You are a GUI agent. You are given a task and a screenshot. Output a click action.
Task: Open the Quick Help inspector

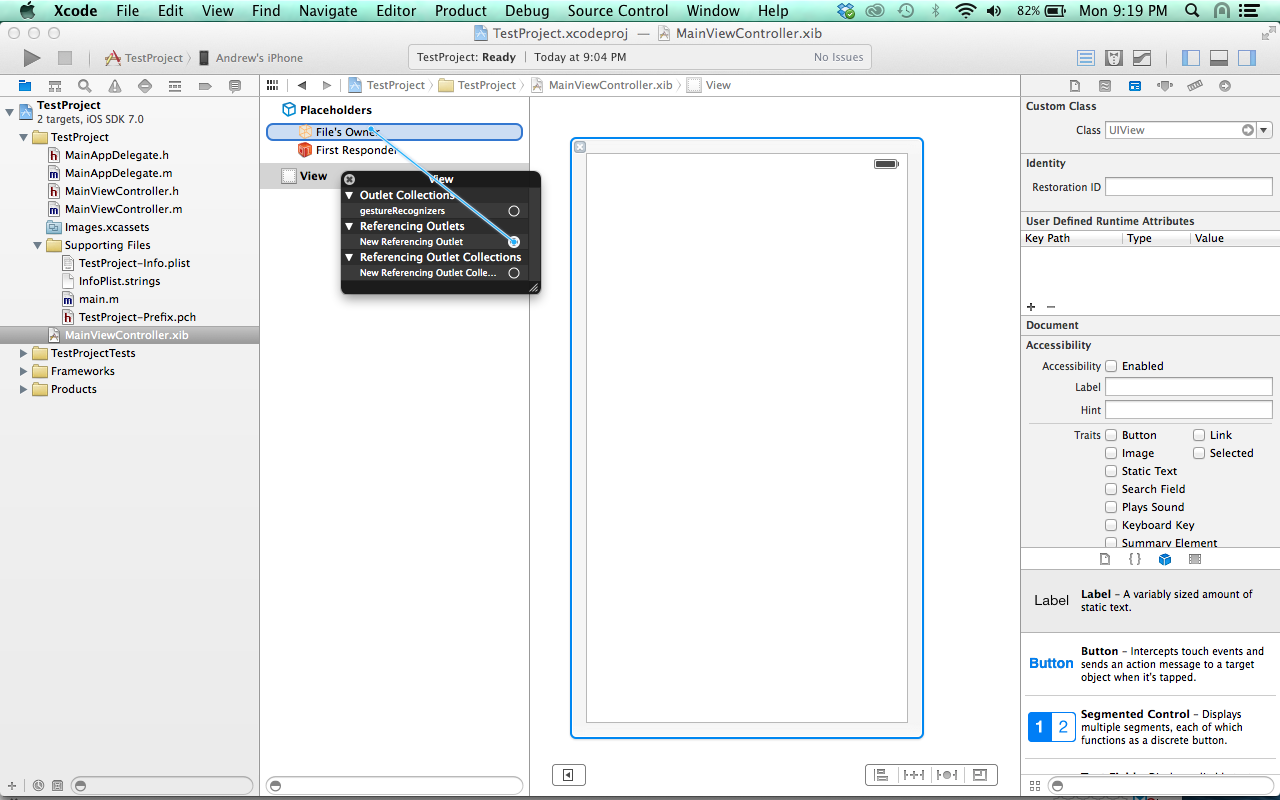1105,86
